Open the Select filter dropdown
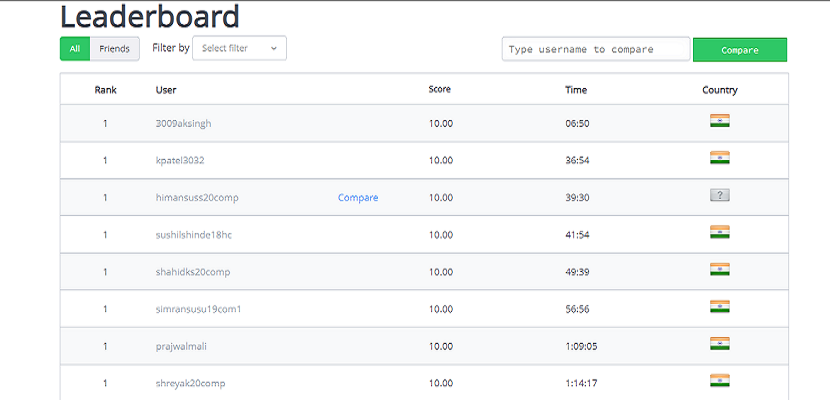Image resolution: width=830 pixels, height=400 pixels. click(x=239, y=48)
